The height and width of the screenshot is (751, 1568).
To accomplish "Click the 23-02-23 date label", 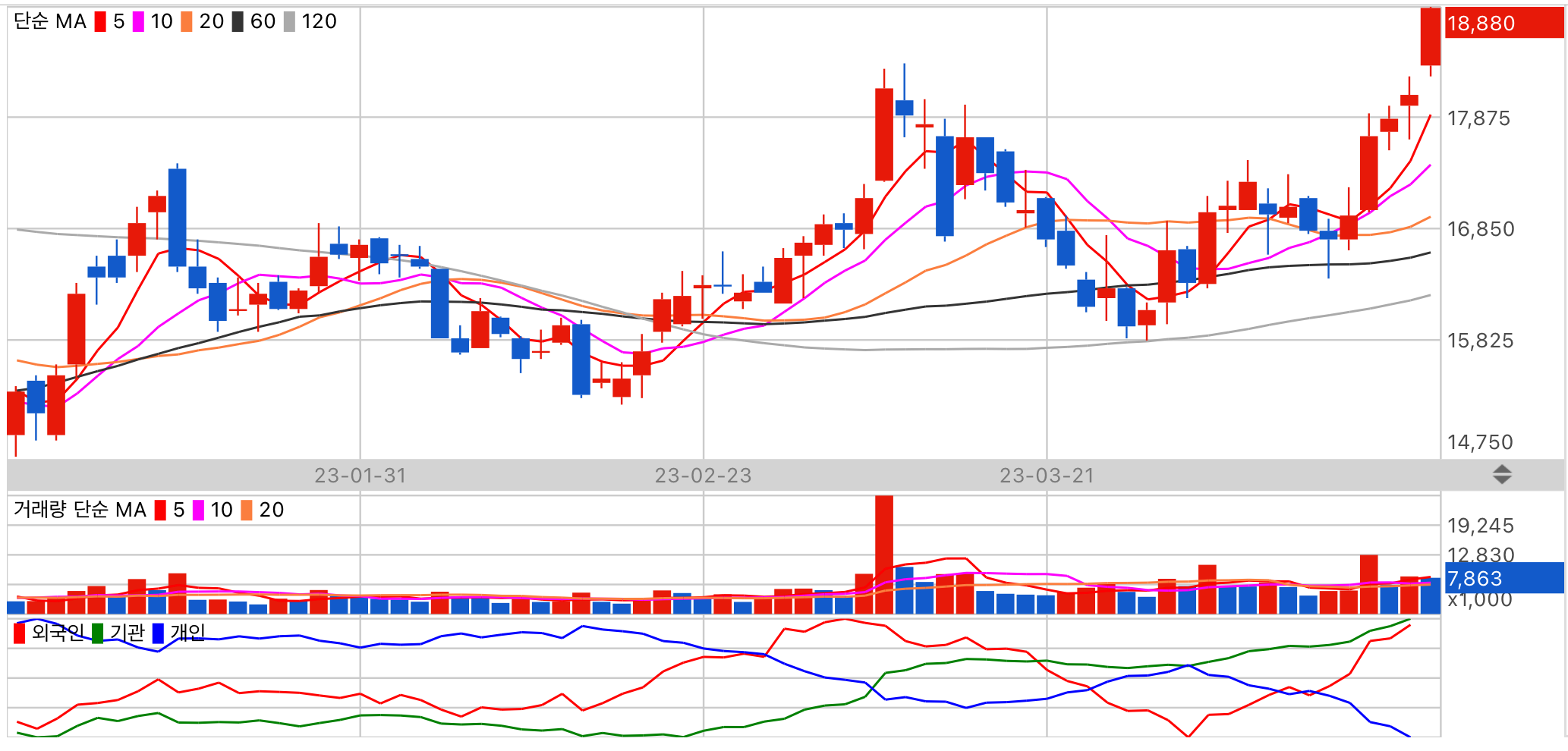I will click(x=704, y=476).
